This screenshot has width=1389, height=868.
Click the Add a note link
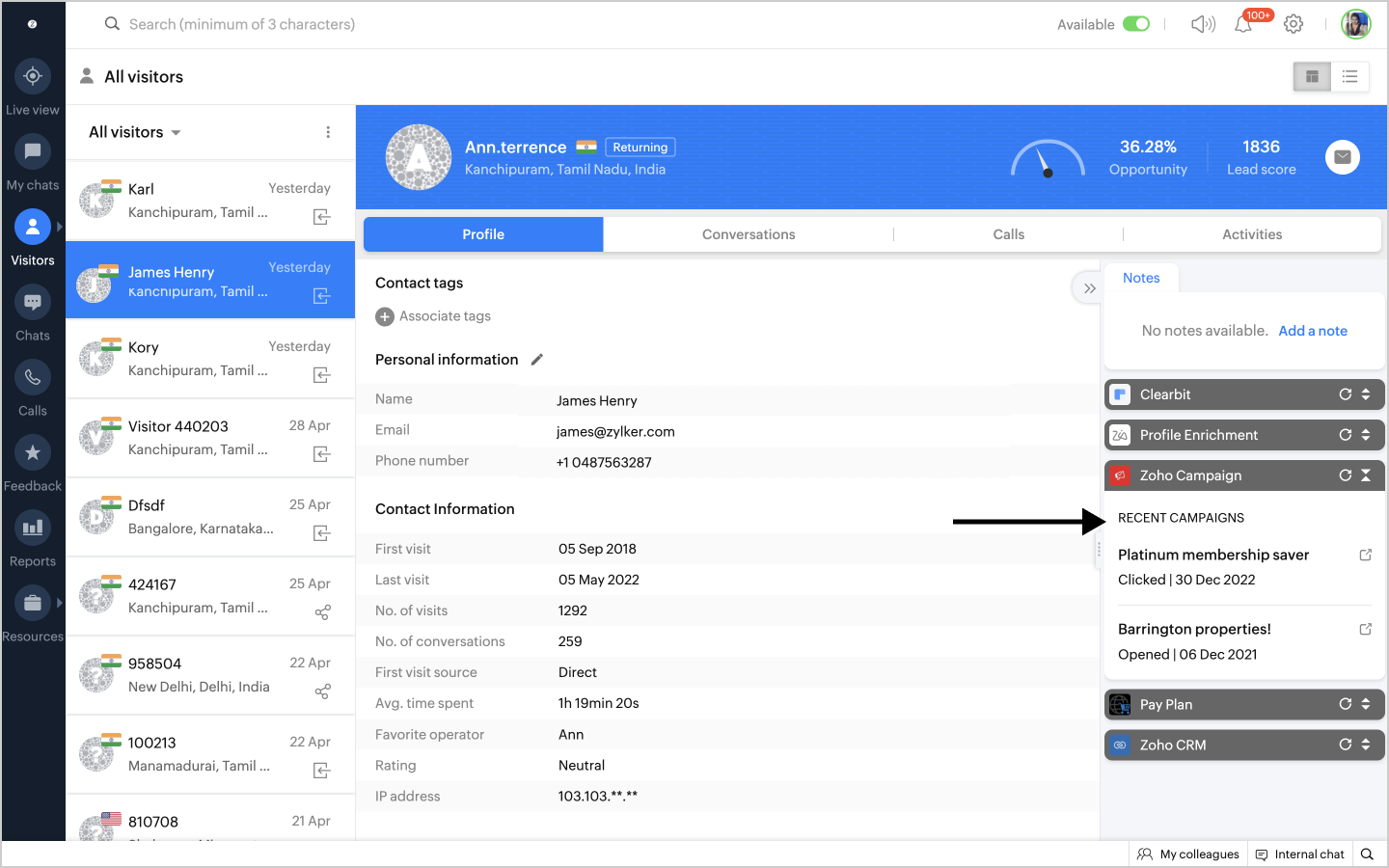pos(1312,331)
